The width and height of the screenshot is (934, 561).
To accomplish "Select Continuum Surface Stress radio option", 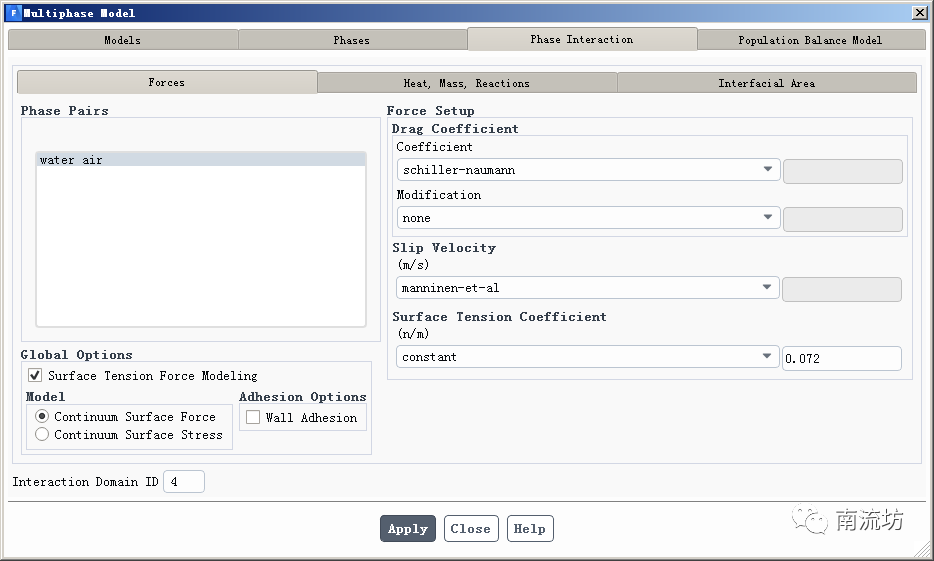I will coord(42,435).
